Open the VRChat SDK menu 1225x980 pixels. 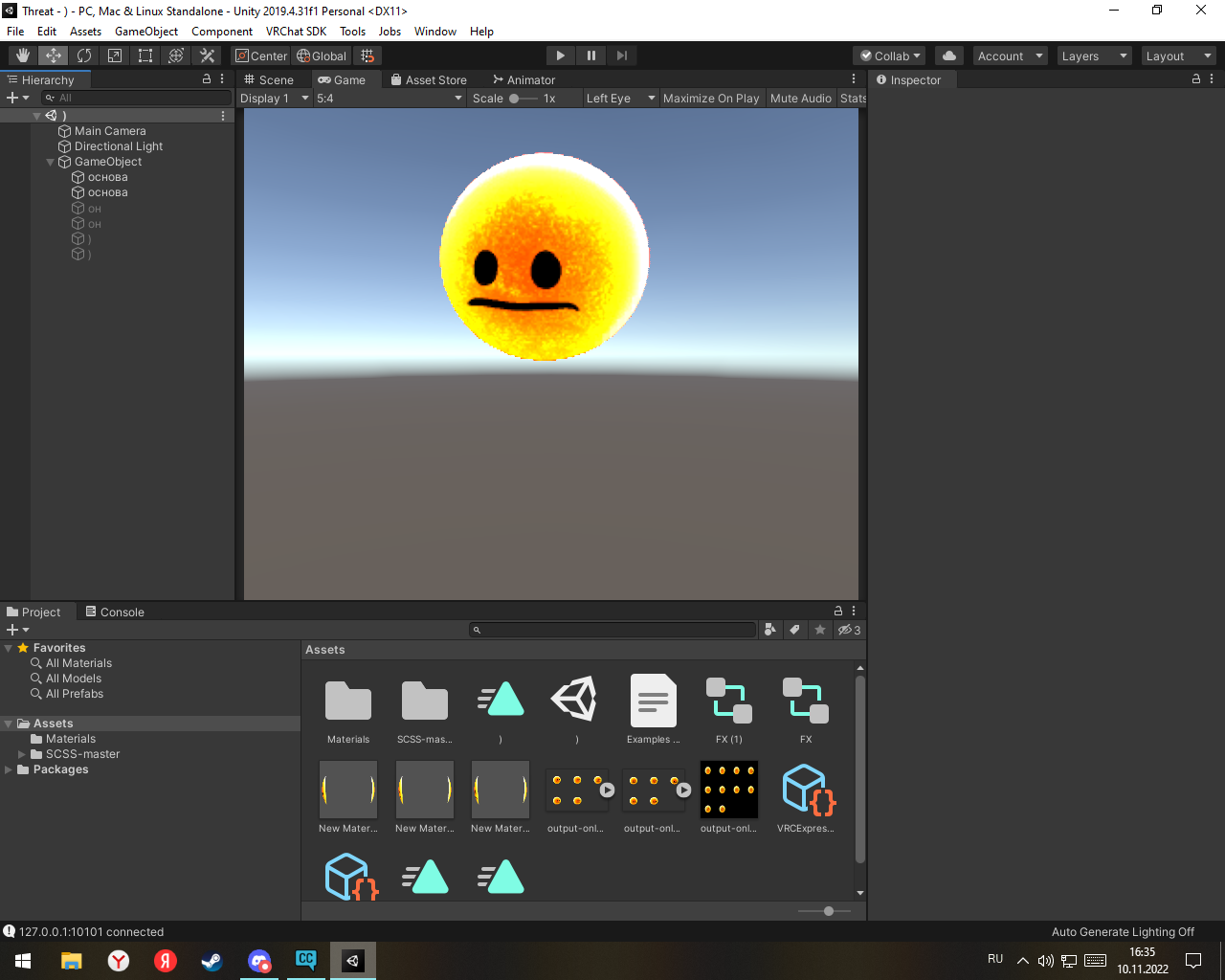coord(296,32)
